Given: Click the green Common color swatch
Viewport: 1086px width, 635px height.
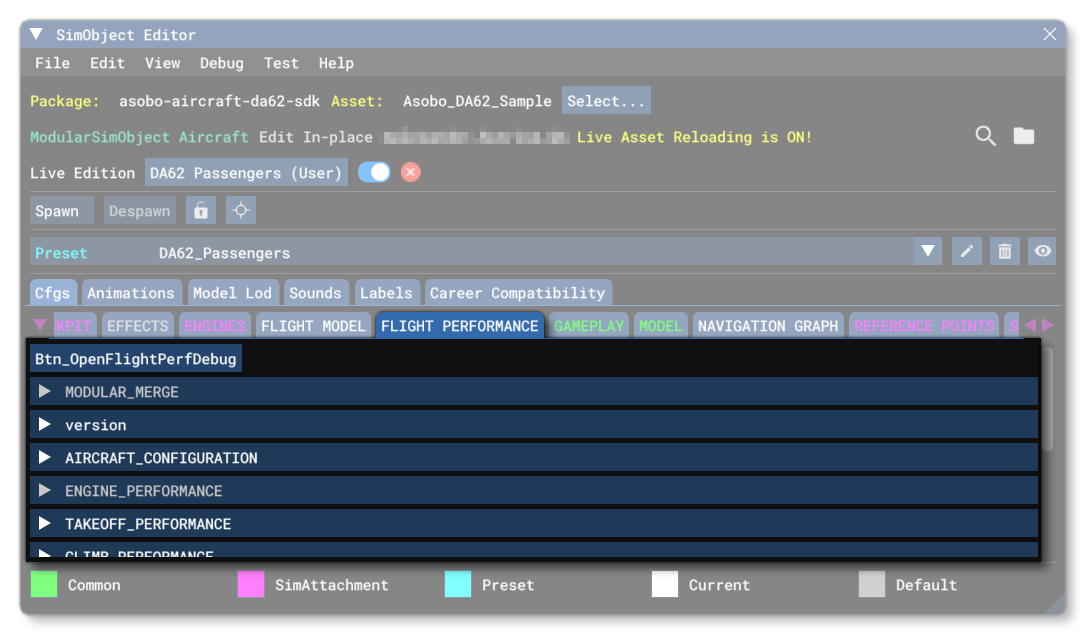Looking at the screenshot, I should click(x=44, y=584).
